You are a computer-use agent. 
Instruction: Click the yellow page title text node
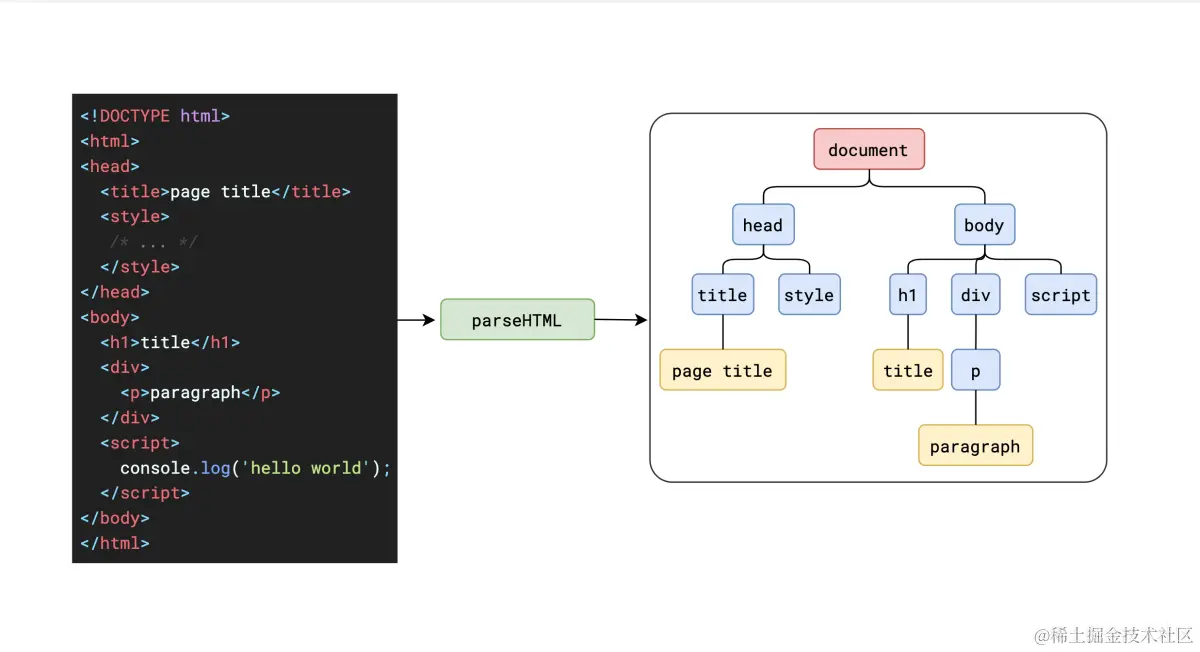click(722, 370)
